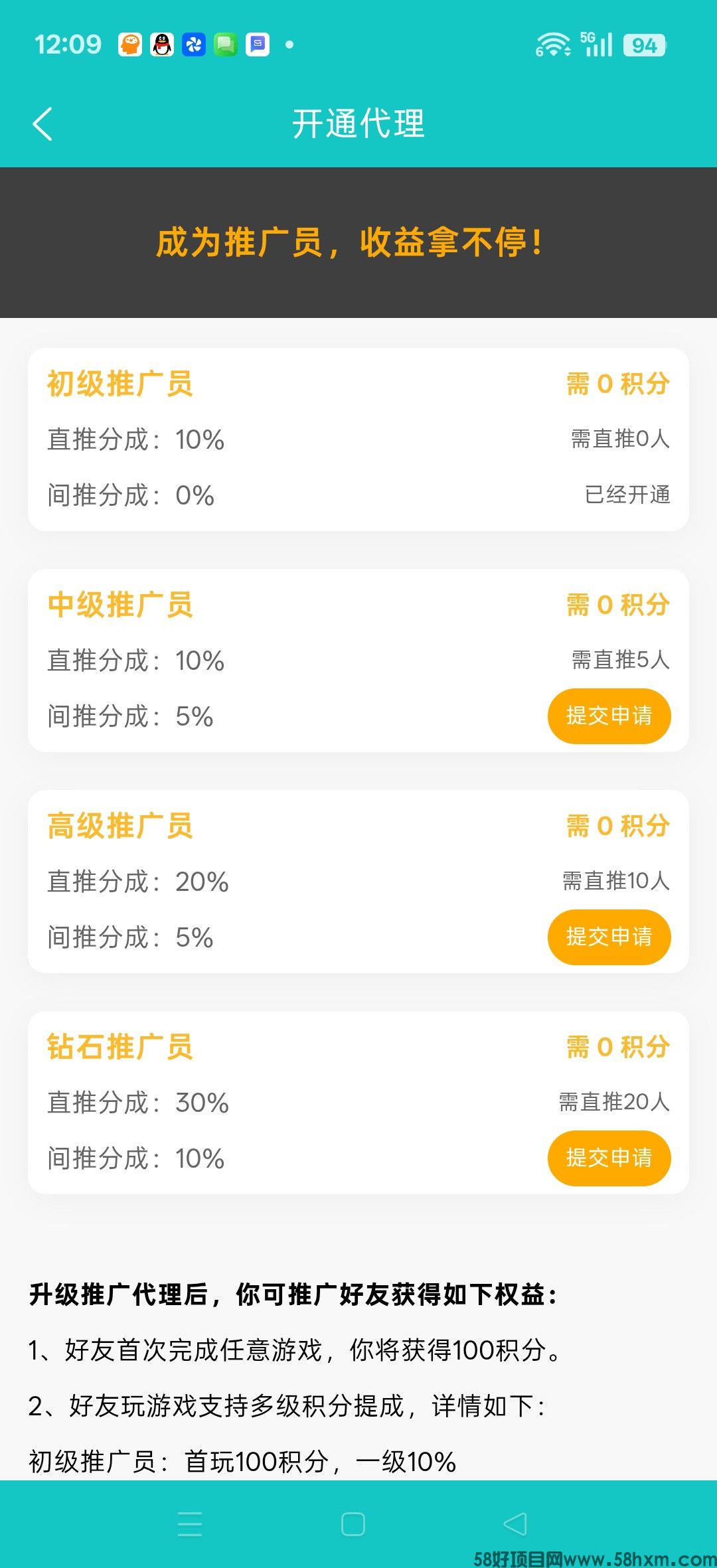Submit application for 中级推广员
Screen dimensions: 717x1568
(609, 716)
